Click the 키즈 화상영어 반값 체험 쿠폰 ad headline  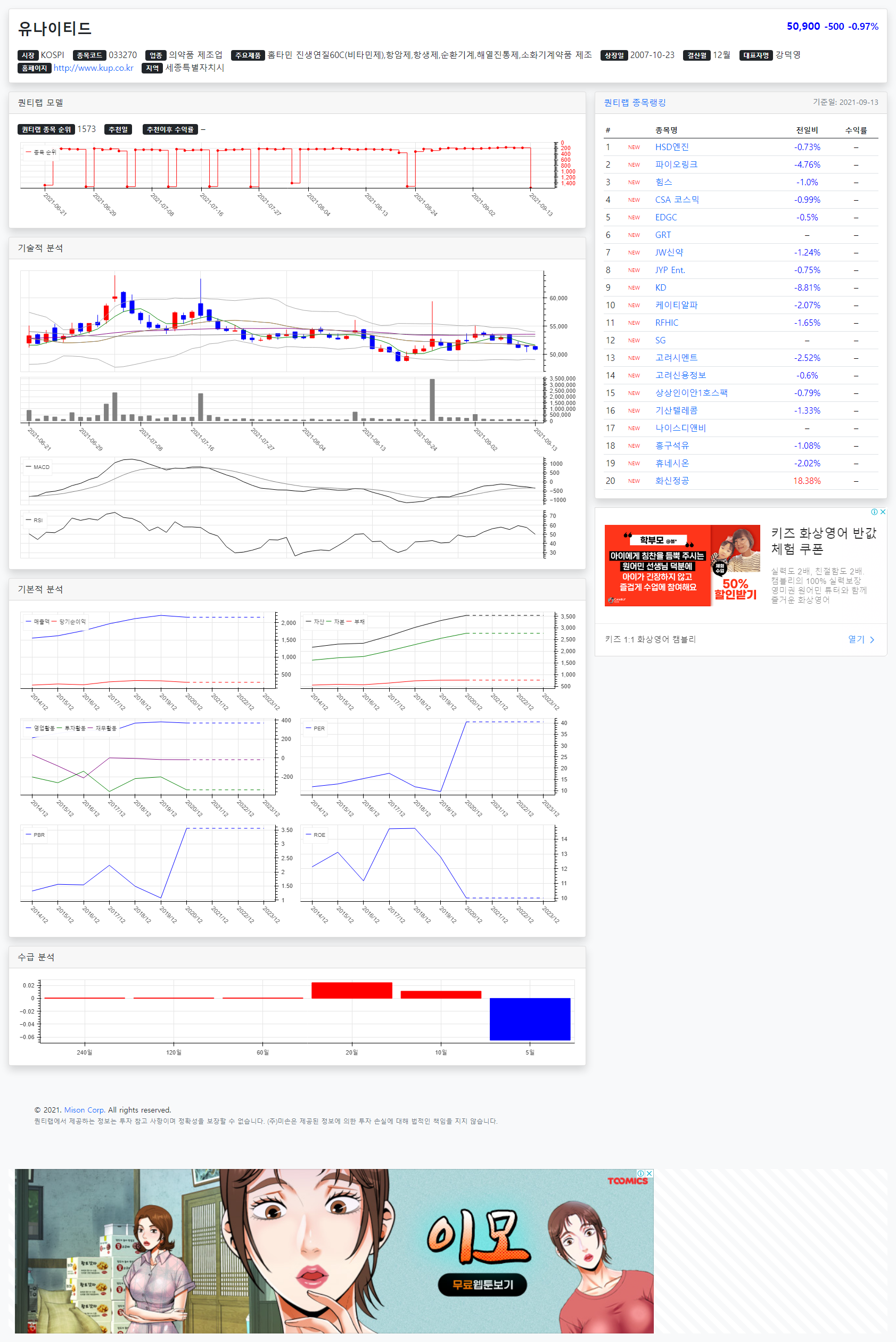pyautogui.click(x=824, y=541)
